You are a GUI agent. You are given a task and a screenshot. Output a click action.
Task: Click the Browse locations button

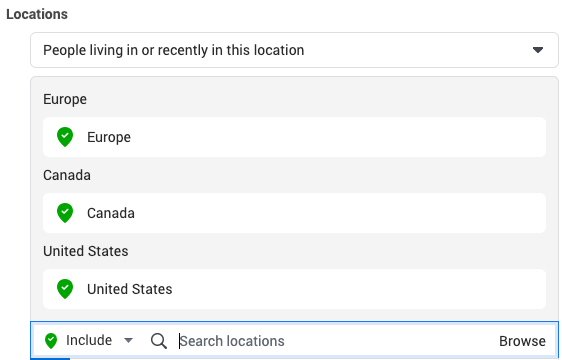coord(522,341)
